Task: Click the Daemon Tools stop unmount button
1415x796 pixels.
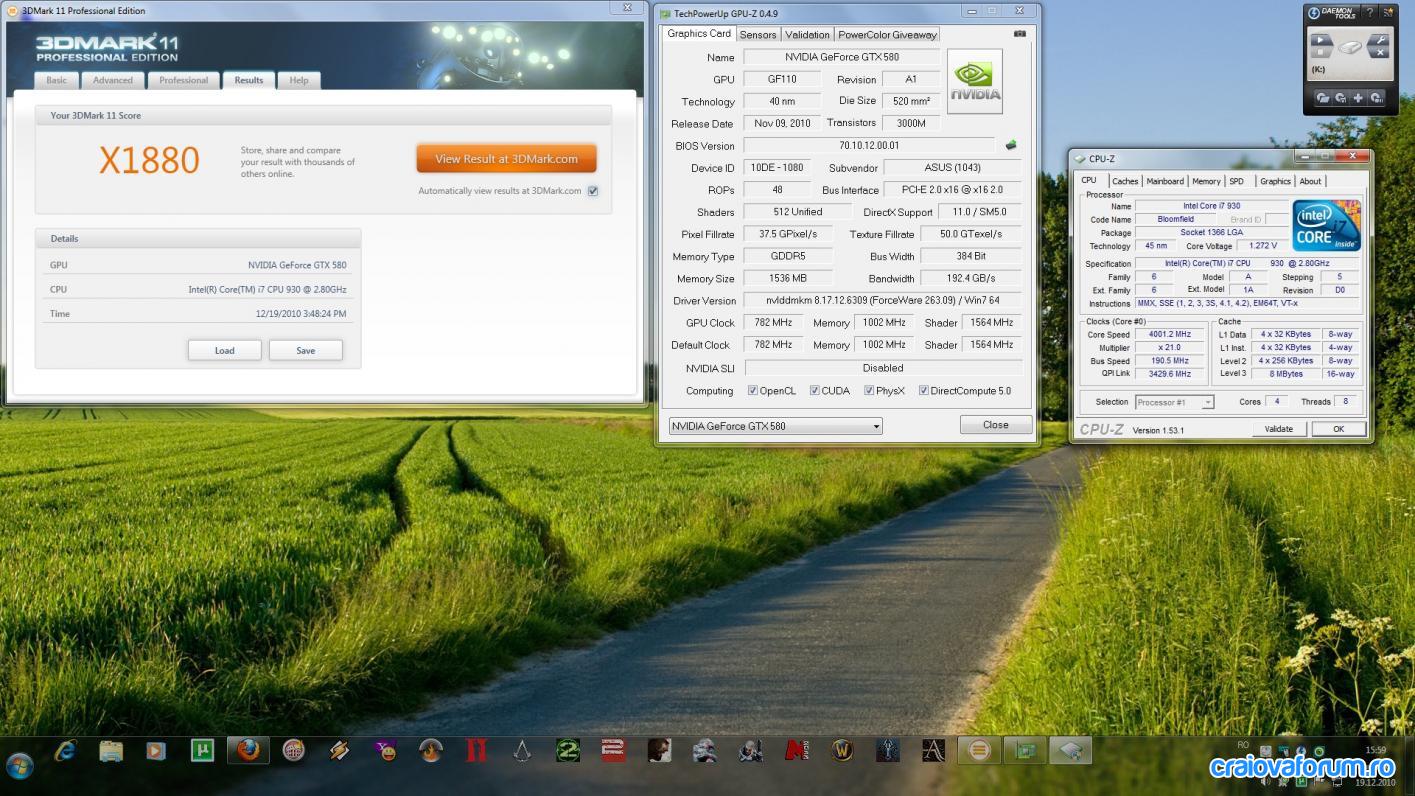Action: pyautogui.click(x=1320, y=52)
